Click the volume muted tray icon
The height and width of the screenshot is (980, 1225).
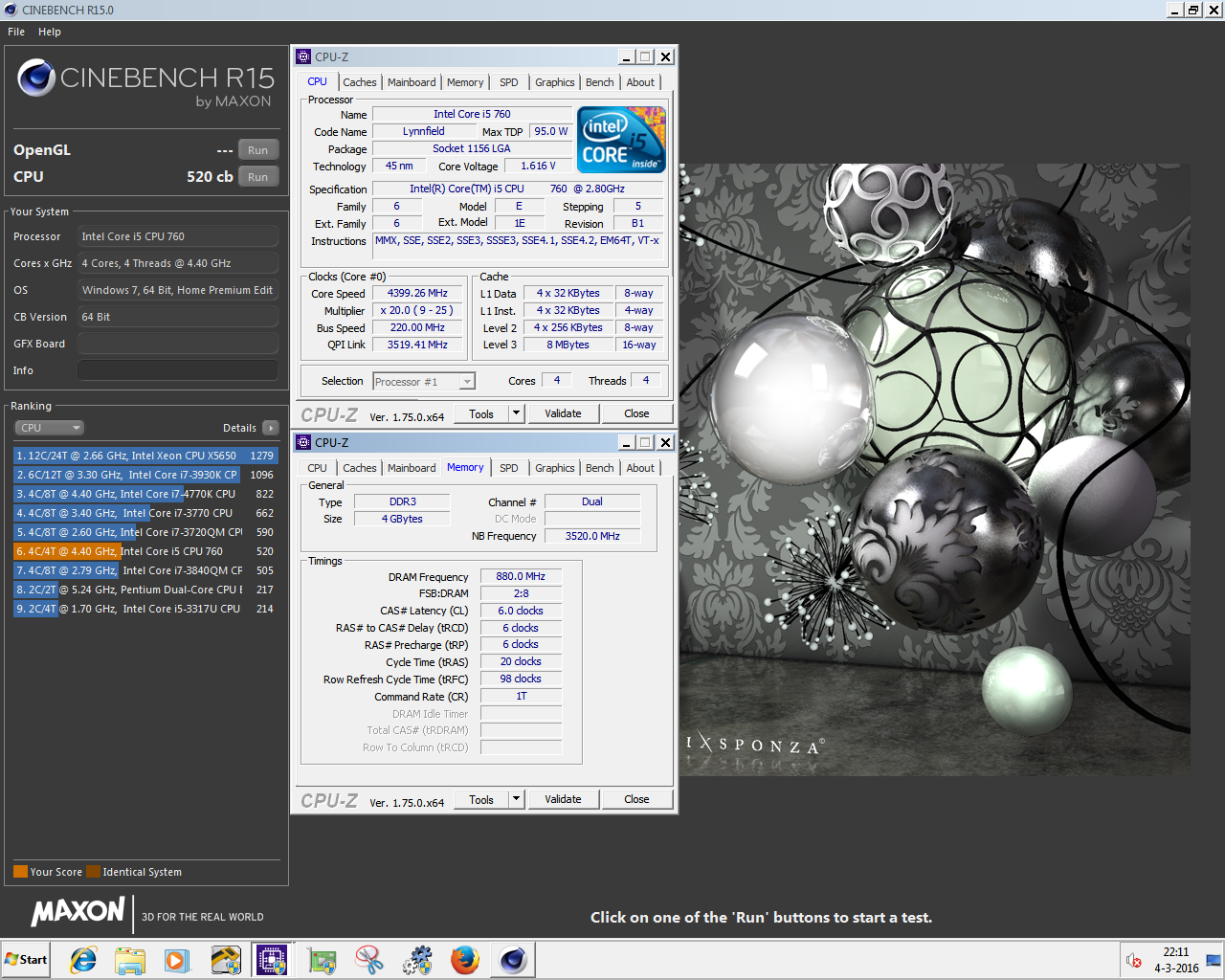[1134, 961]
